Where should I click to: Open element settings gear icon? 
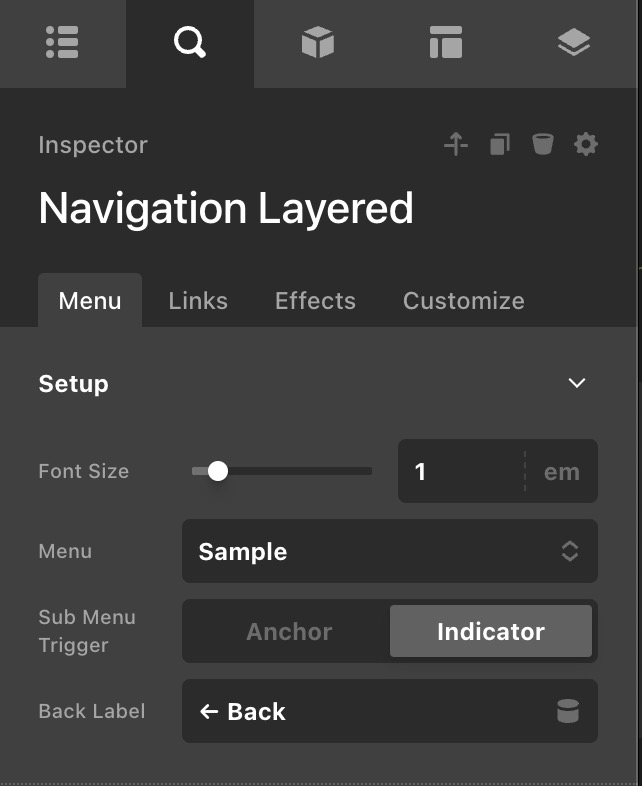coord(585,144)
